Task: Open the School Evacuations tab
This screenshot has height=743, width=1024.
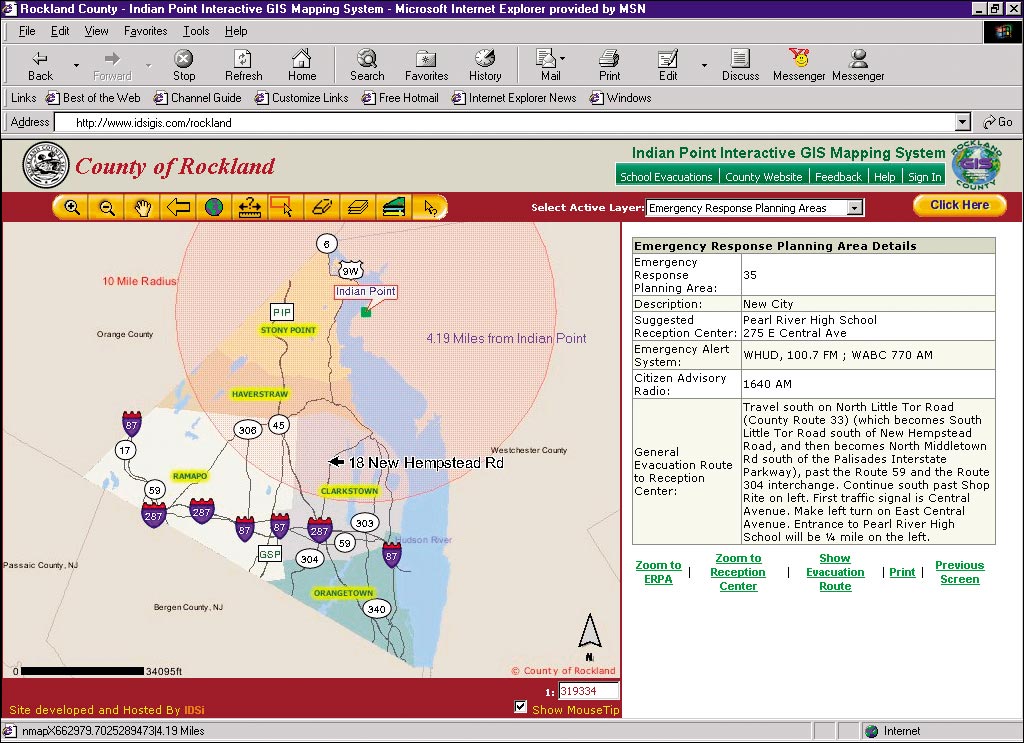Action: tap(666, 176)
